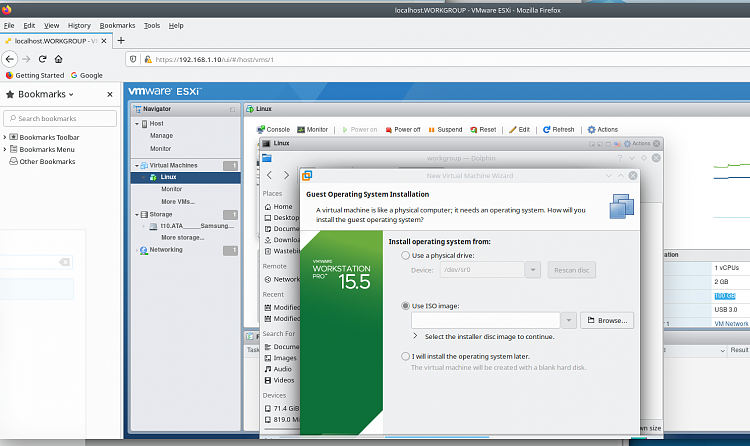
Task: Close the localhost.WORKGROUP tab
Action: pos(104,41)
